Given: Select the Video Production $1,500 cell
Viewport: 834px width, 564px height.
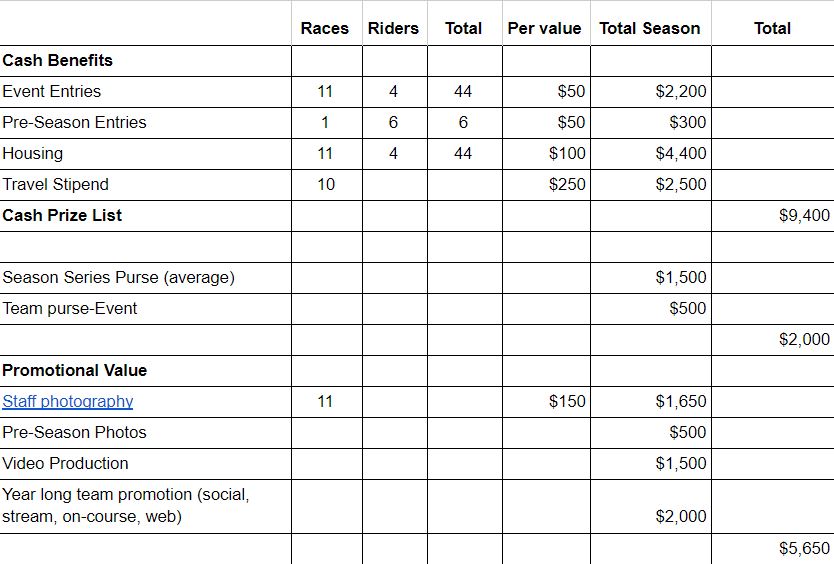Looking at the screenshot, I should tap(650, 463).
